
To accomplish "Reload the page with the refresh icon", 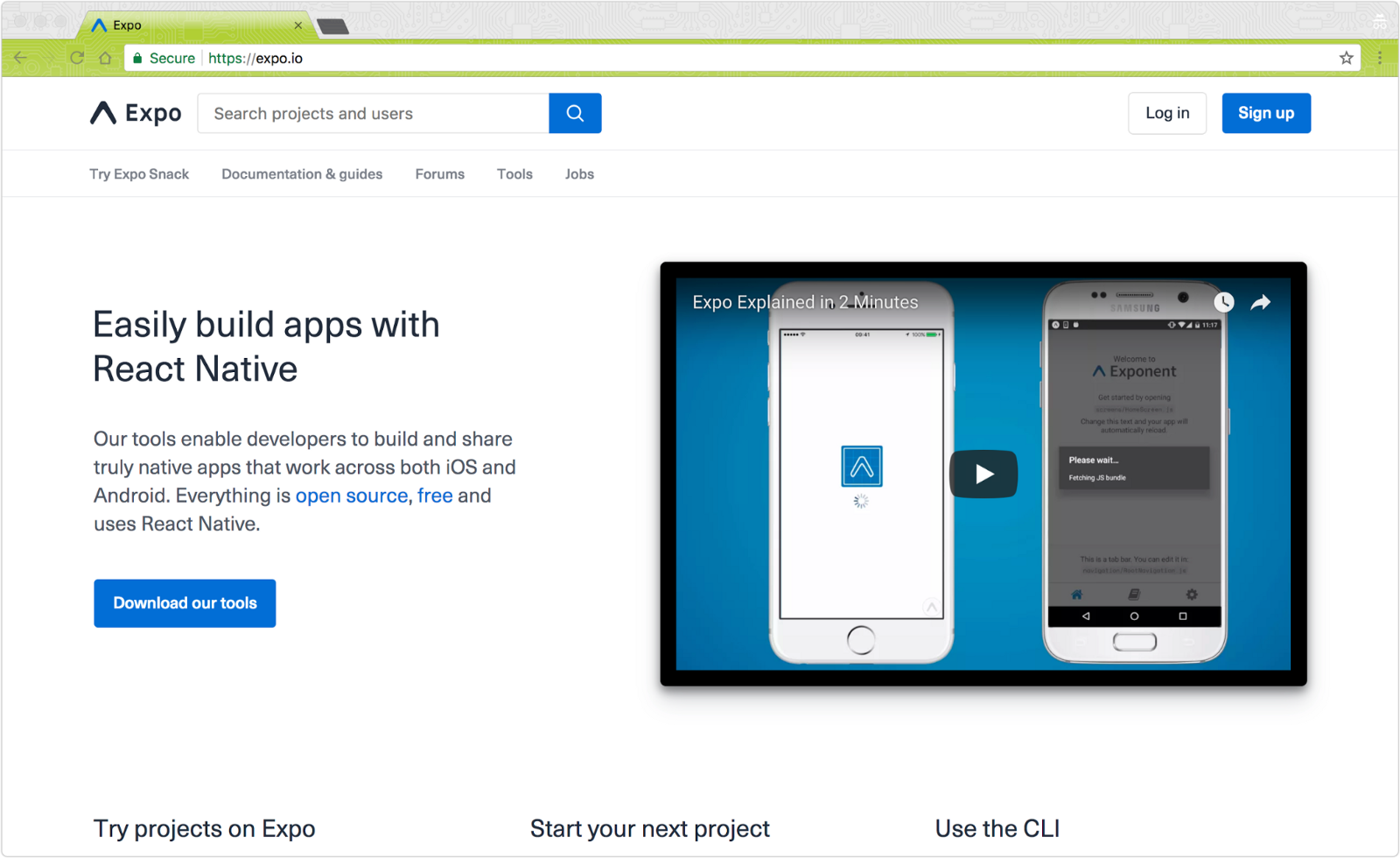I will click(x=77, y=58).
